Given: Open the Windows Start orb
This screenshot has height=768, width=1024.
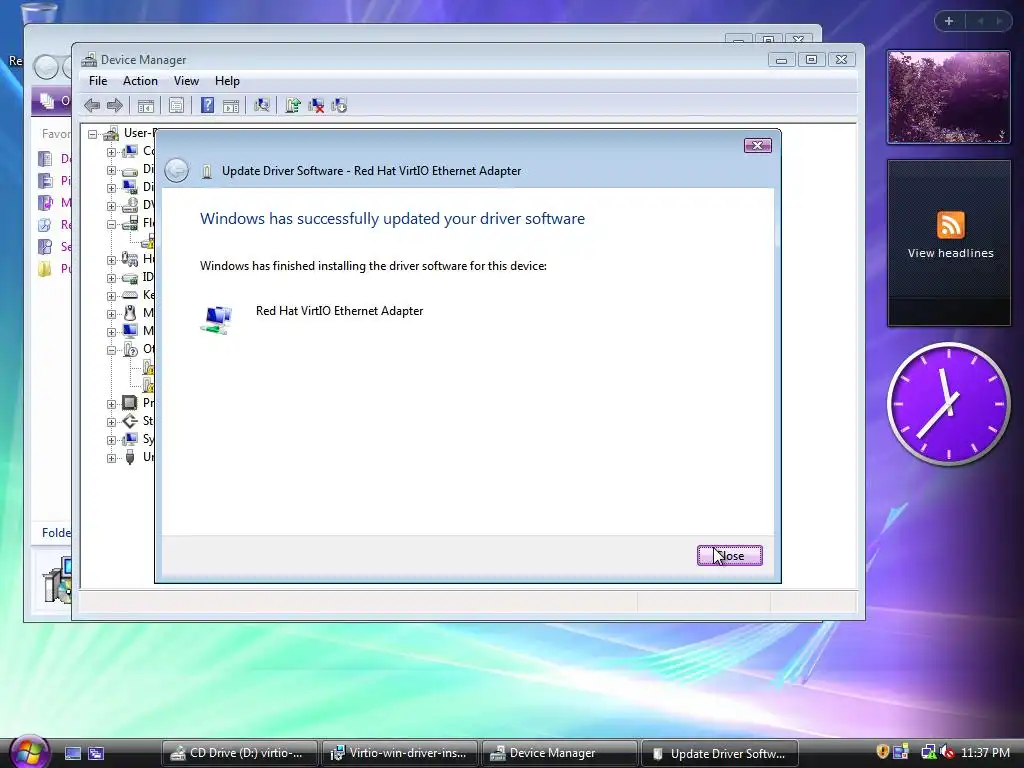Looking at the screenshot, I should [29, 751].
